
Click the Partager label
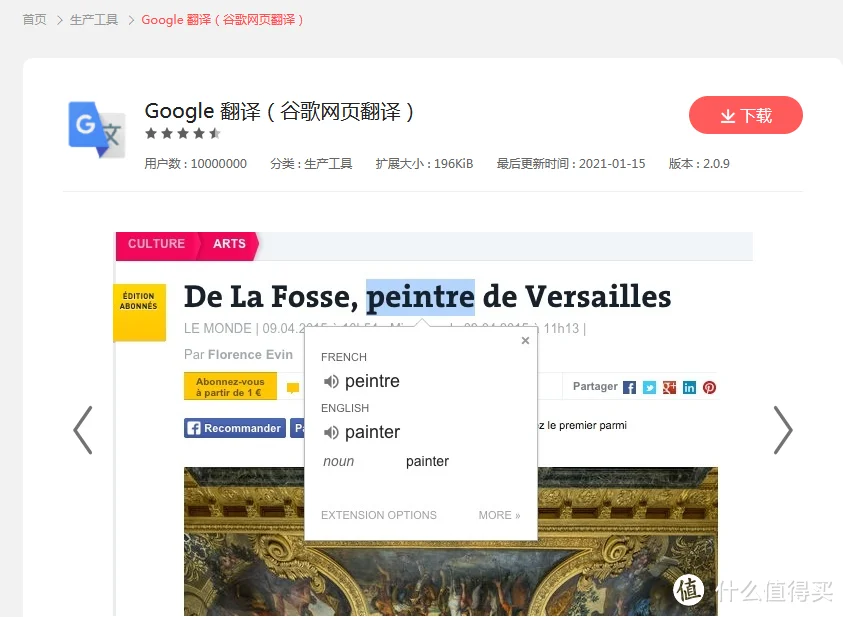point(595,386)
